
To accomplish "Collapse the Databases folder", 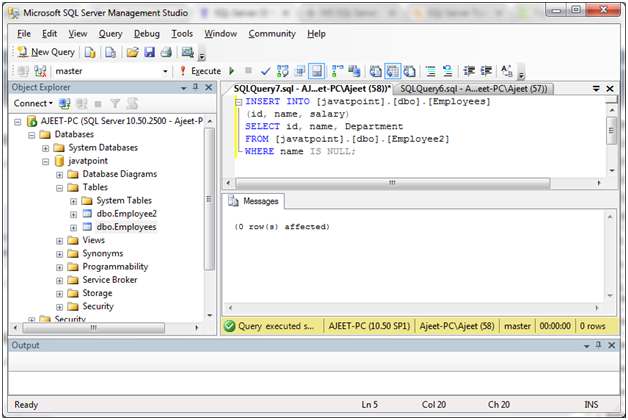I will coord(32,135).
